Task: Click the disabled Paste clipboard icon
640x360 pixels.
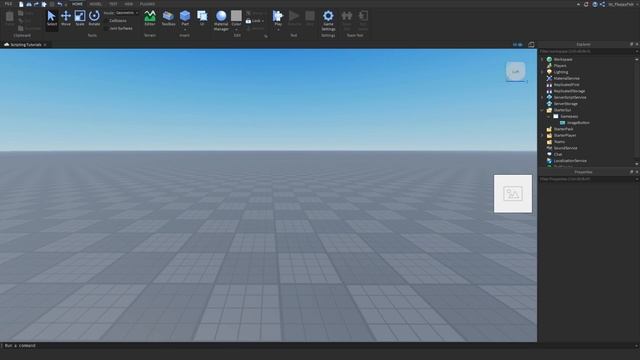Action: pyautogui.click(x=10, y=18)
